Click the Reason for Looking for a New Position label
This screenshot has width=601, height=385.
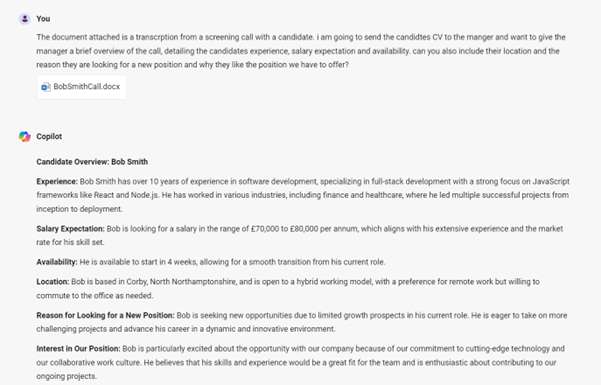(105, 315)
